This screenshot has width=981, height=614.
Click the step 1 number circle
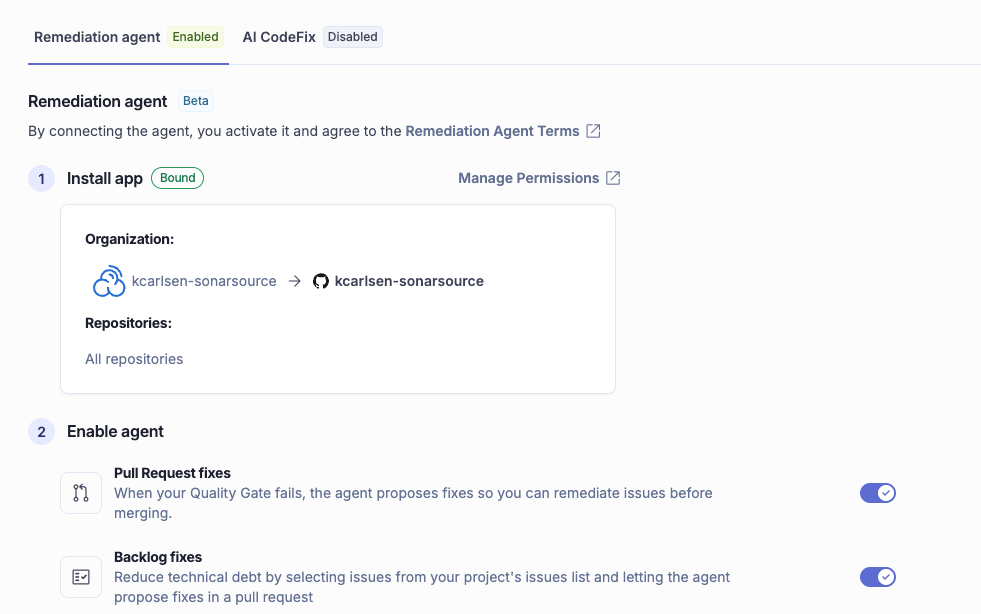[x=41, y=179]
